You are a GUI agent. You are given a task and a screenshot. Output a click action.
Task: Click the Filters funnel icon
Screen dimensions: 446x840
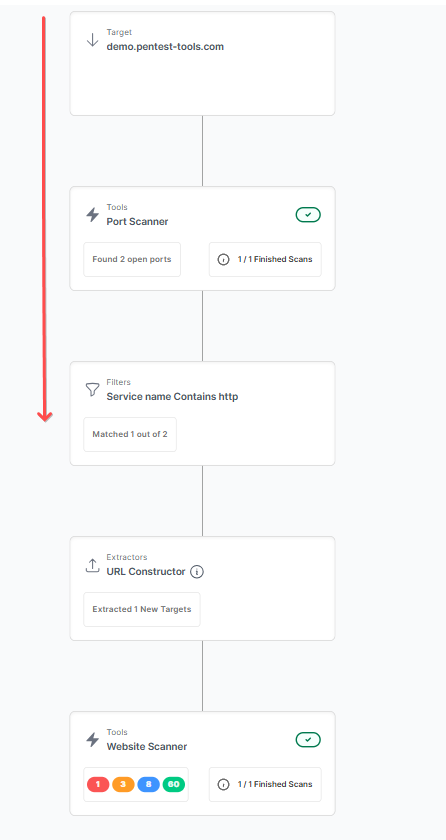click(x=93, y=389)
